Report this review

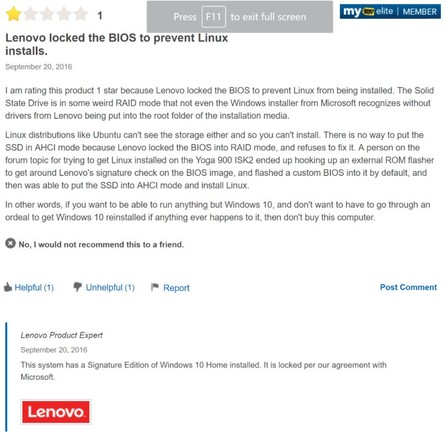click(176, 288)
